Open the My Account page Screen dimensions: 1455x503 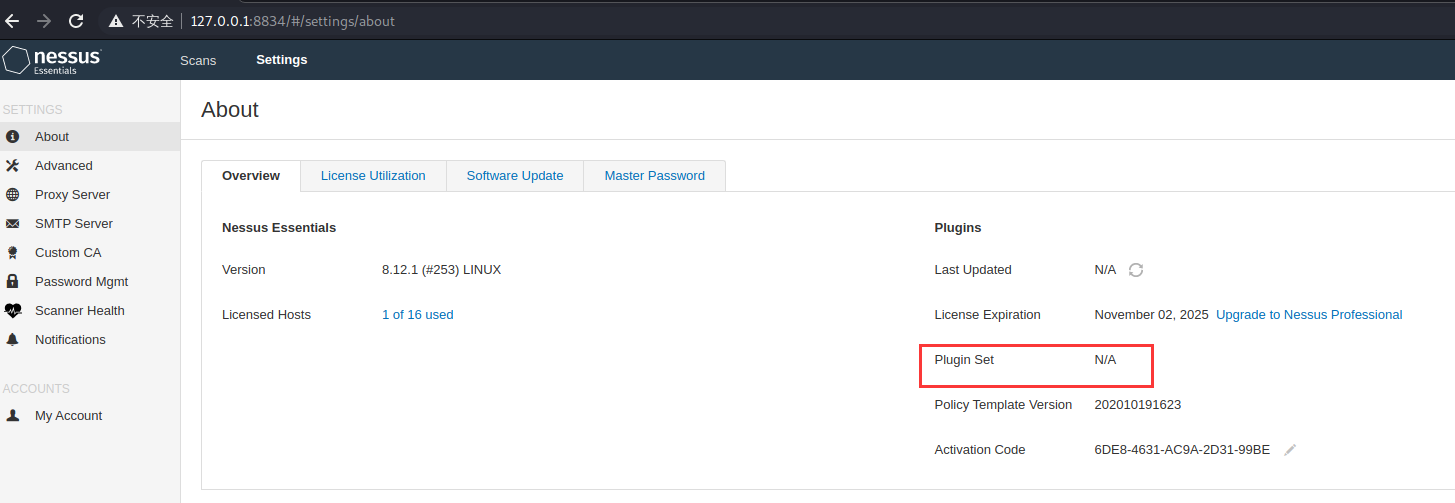pyautogui.click(x=90, y=416)
